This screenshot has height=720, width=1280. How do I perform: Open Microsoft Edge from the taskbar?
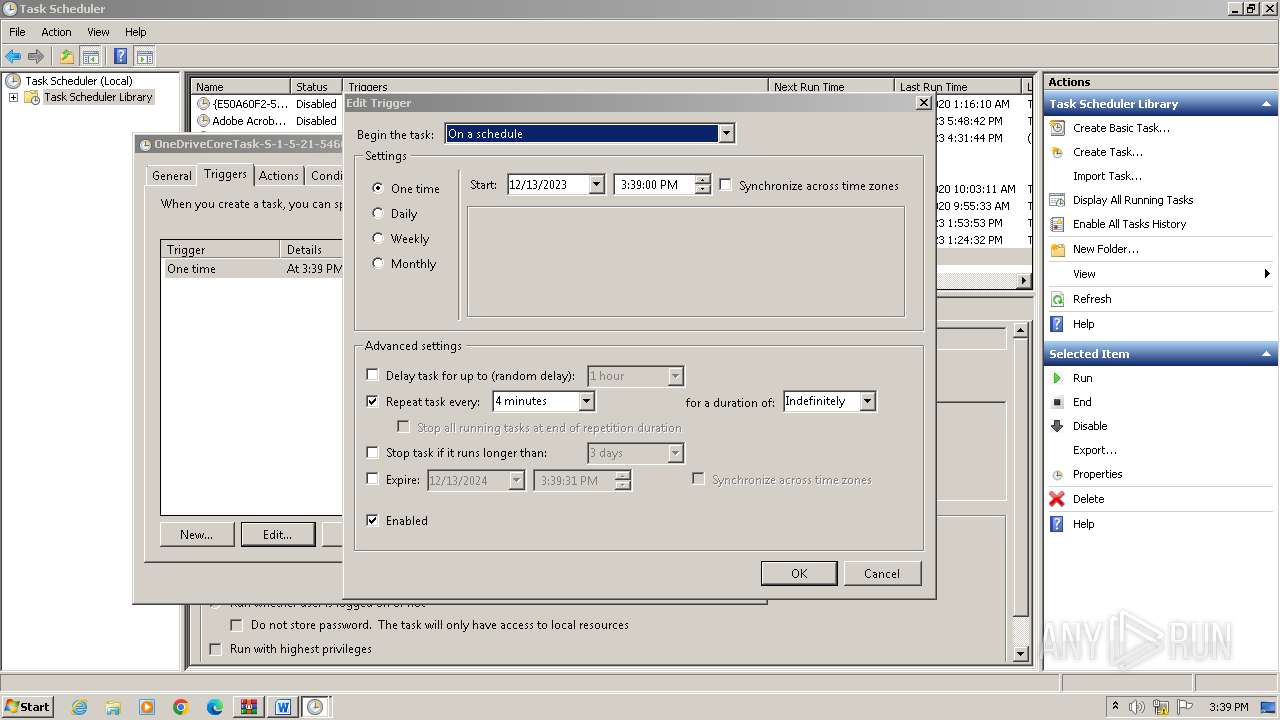pyautogui.click(x=215, y=707)
